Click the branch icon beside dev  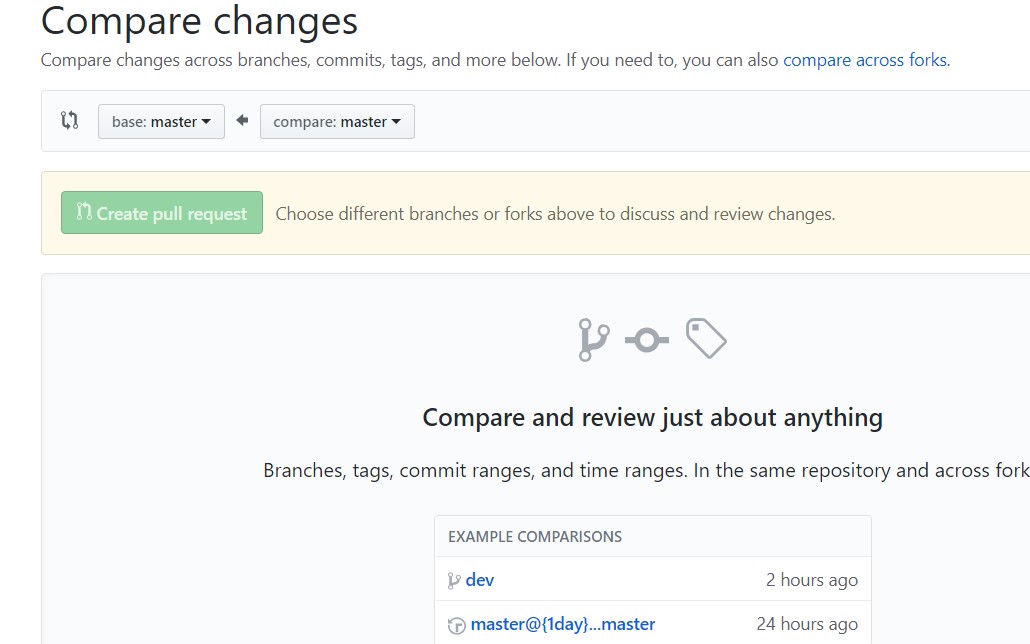tap(454, 581)
